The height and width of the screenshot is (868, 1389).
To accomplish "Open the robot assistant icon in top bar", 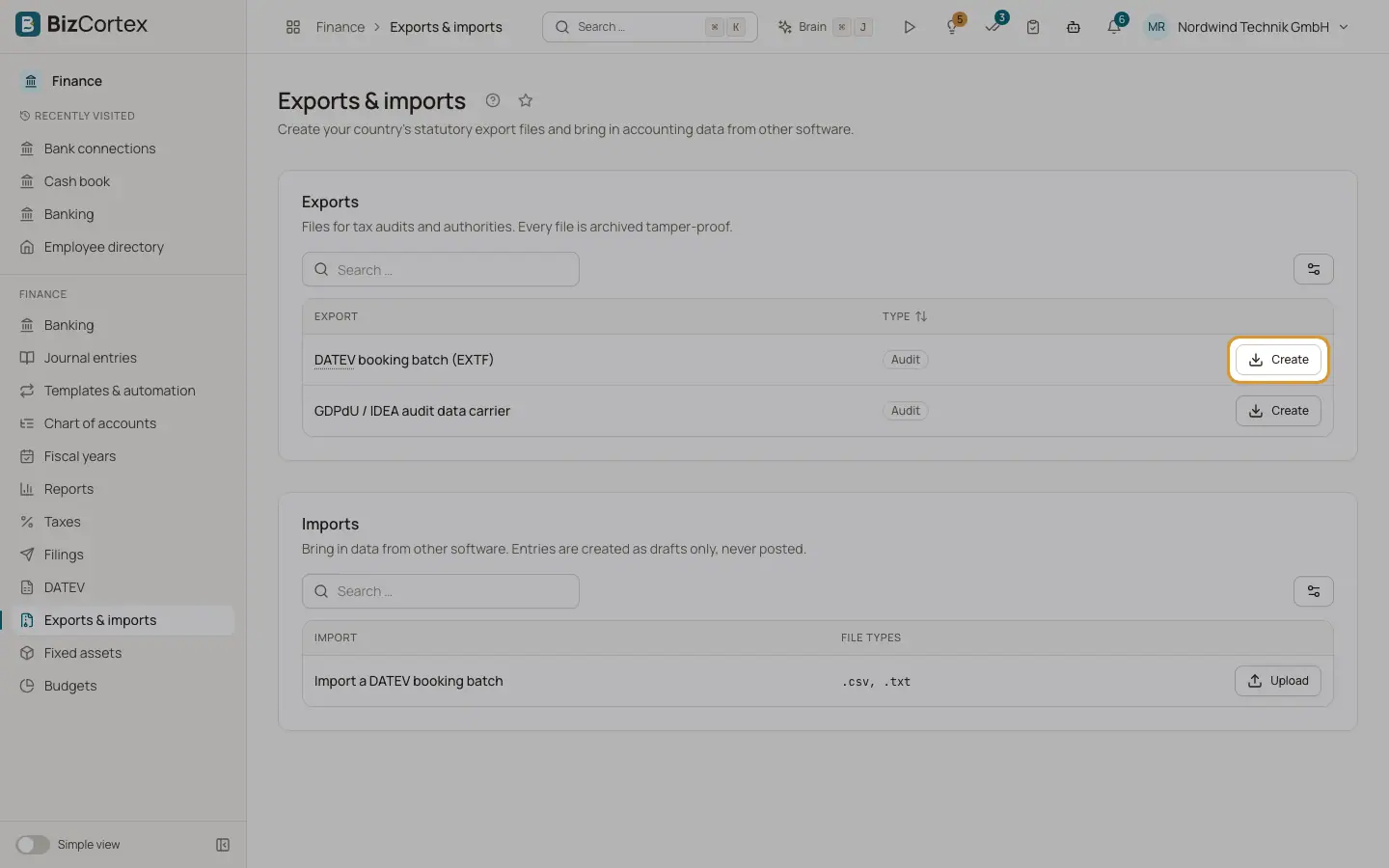I will coord(1074,27).
